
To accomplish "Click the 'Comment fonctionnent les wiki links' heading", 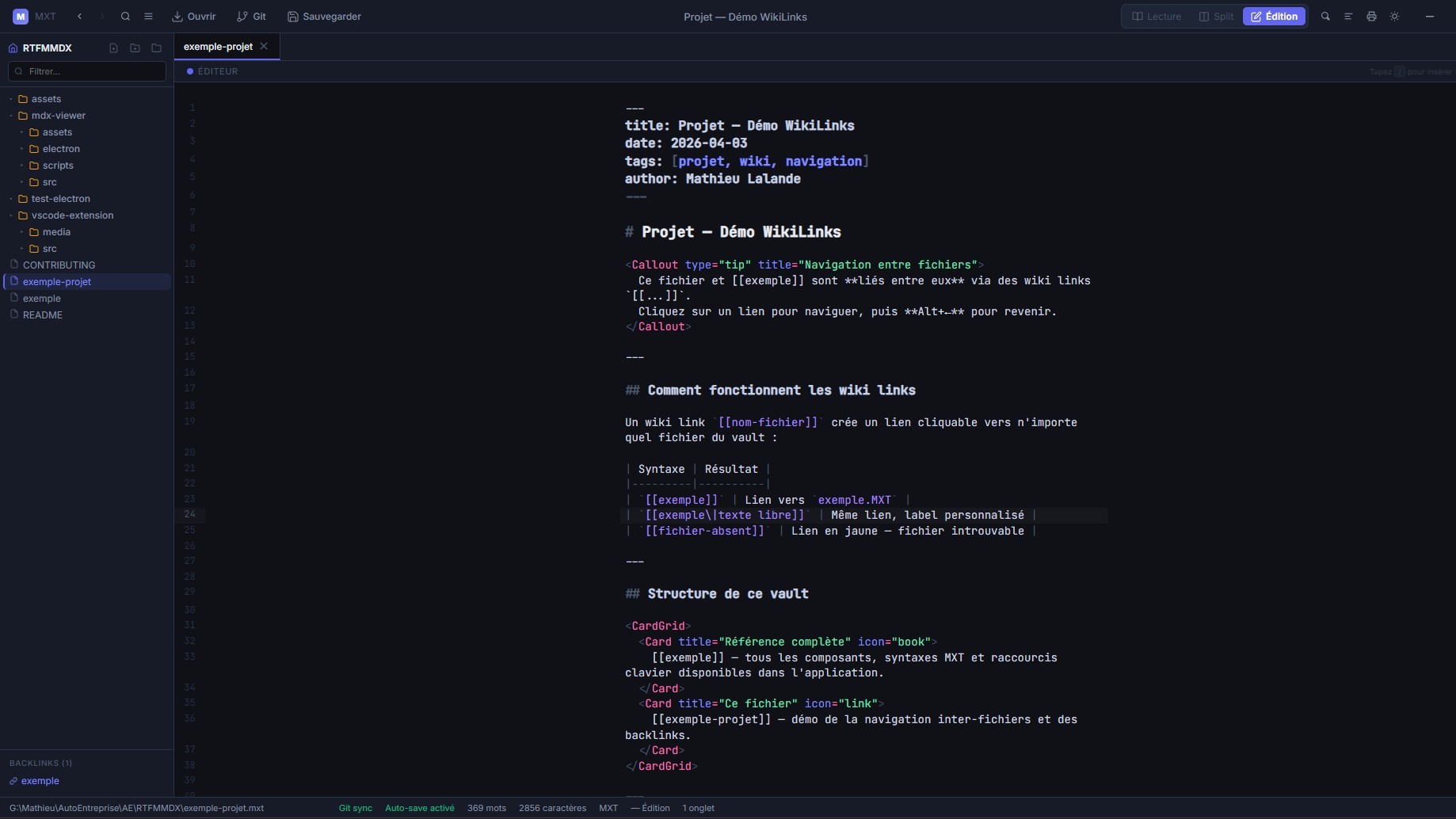I will pos(782,390).
